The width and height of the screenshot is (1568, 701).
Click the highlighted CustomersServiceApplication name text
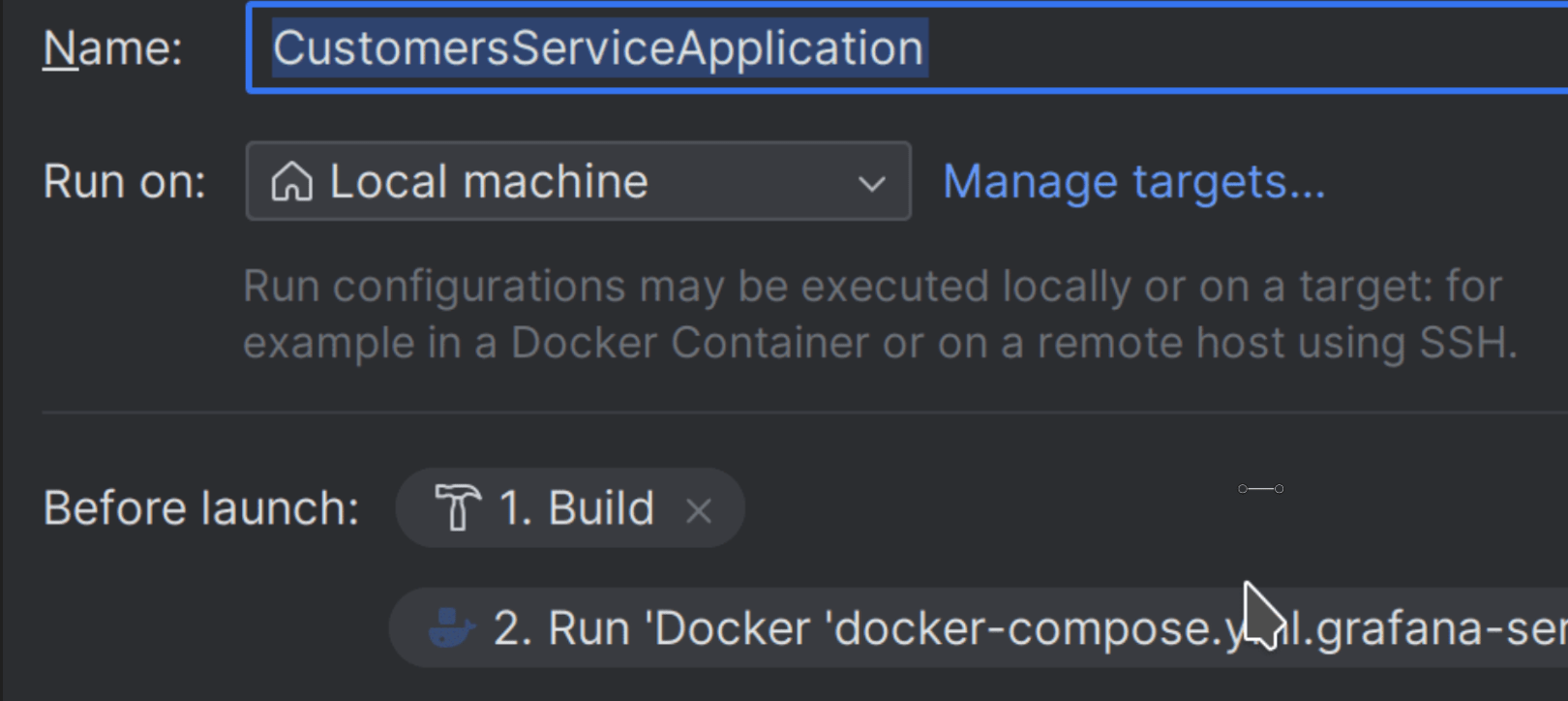tap(597, 48)
